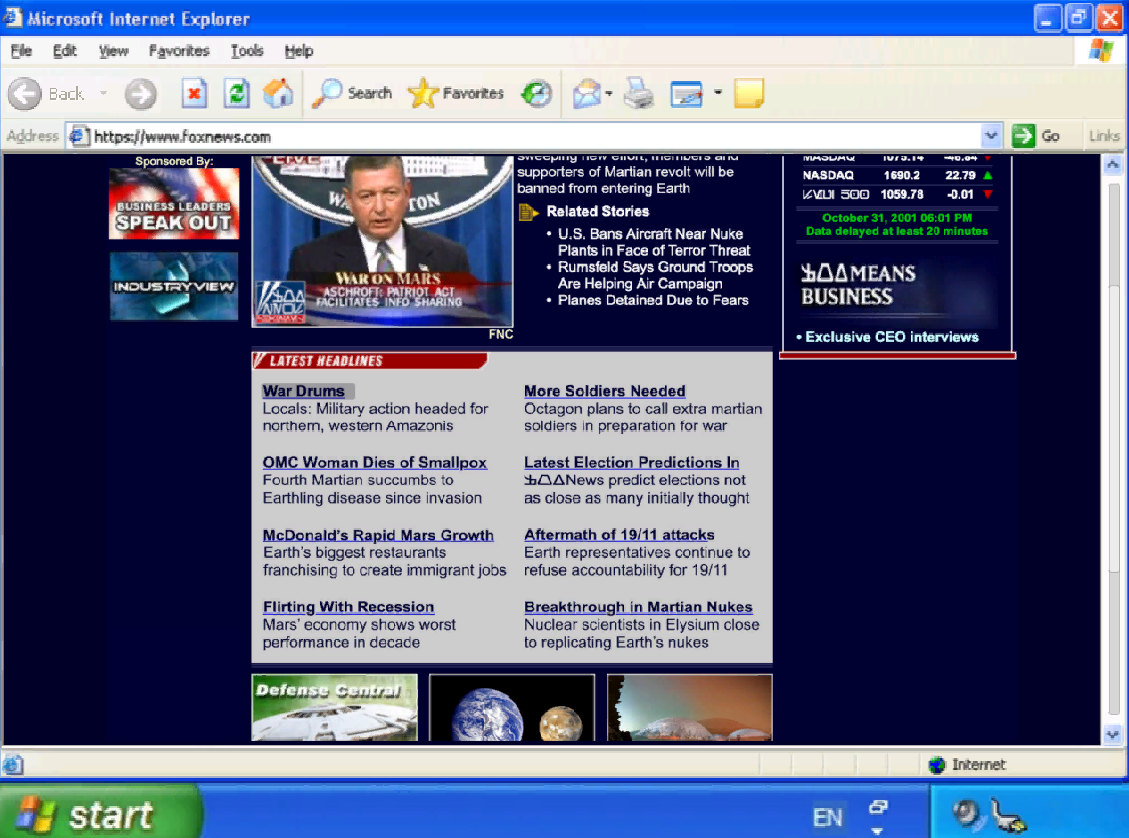Screen dimensions: 1129x838
Task: Click the taskbar restore language bar icon
Action: pyautogui.click(x=878, y=807)
